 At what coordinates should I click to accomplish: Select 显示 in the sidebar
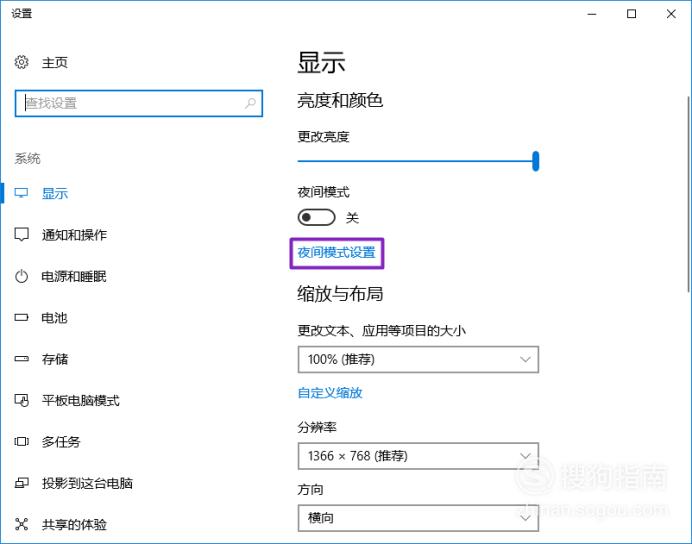pos(55,193)
